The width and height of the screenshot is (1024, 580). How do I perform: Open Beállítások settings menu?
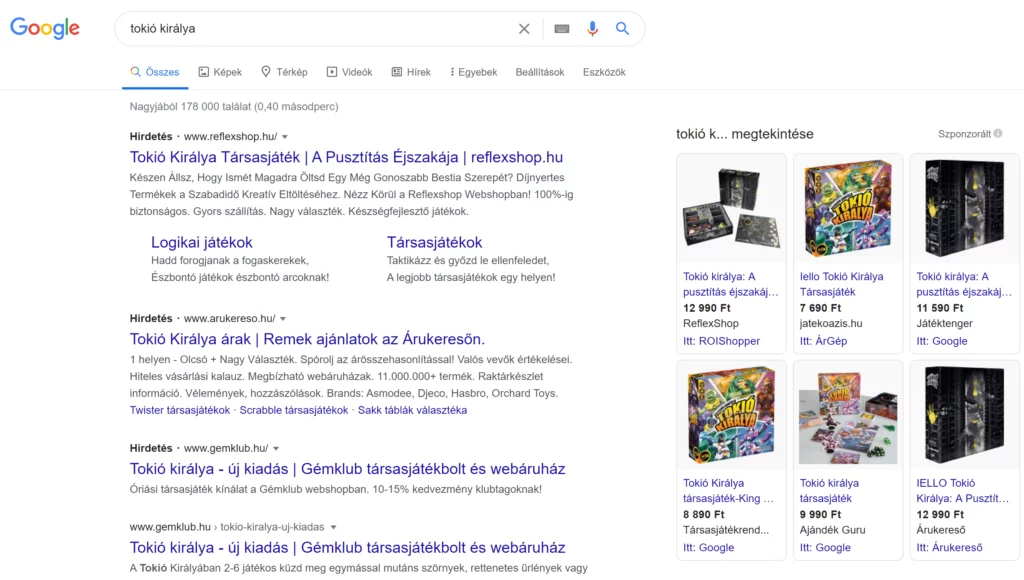[x=539, y=72]
